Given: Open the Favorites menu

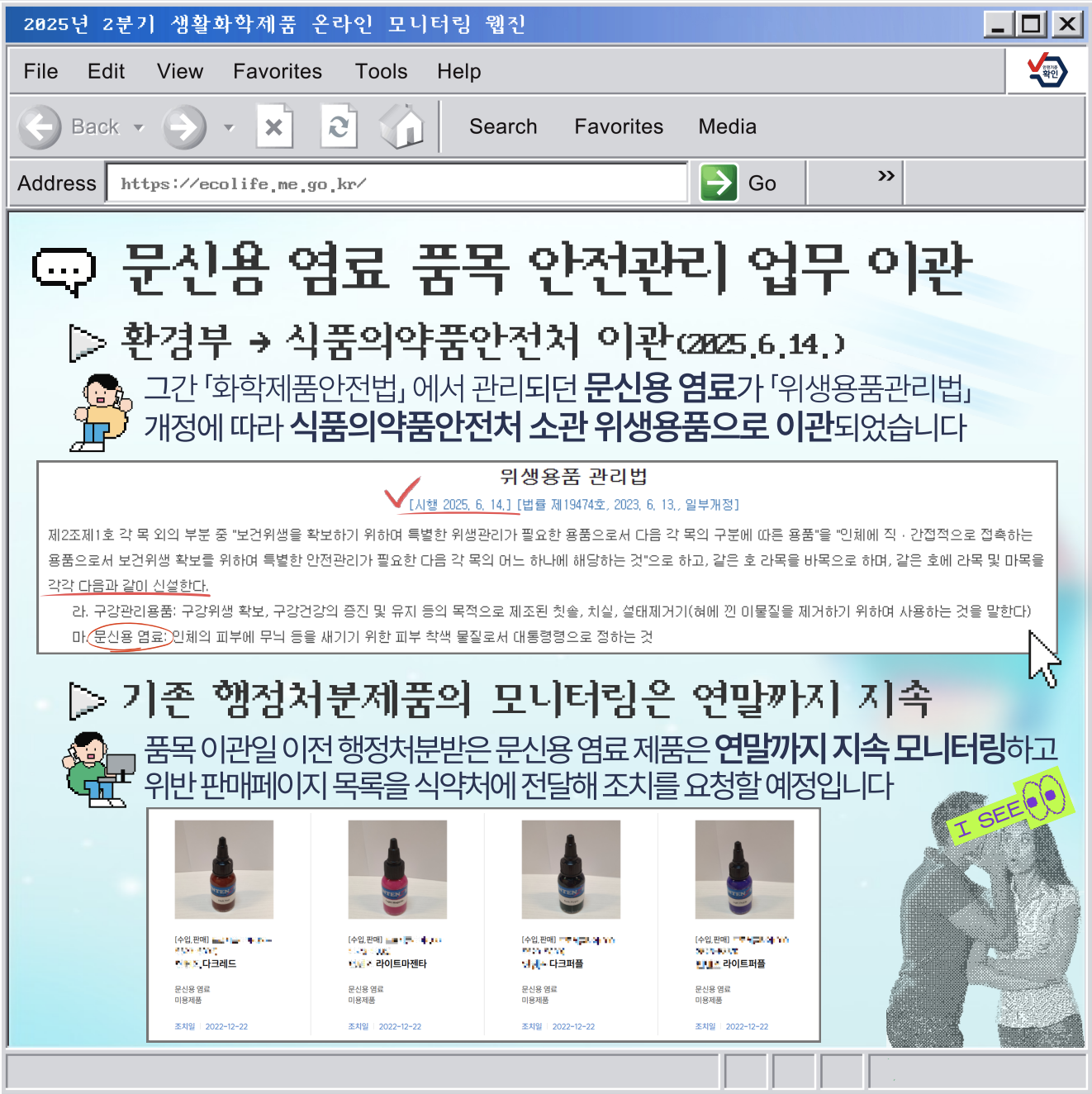Looking at the screenshot, I should click(x=278, y=72).
